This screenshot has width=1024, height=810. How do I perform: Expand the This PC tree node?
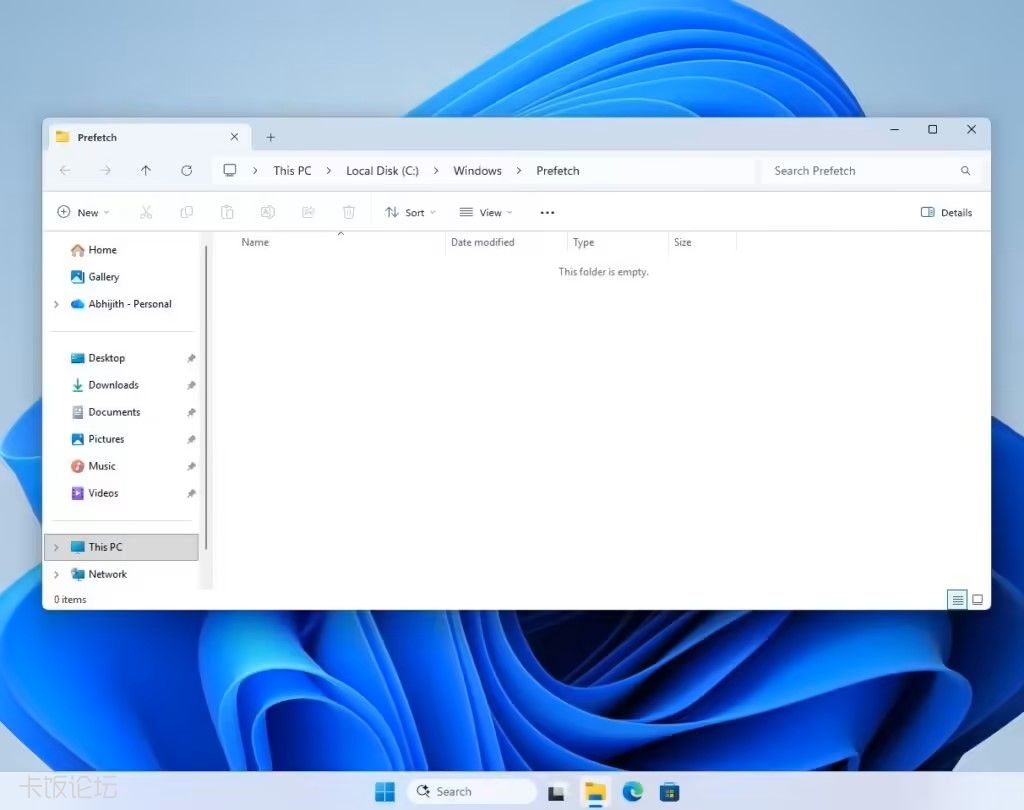pyautogui.click(x=56, y=547)
